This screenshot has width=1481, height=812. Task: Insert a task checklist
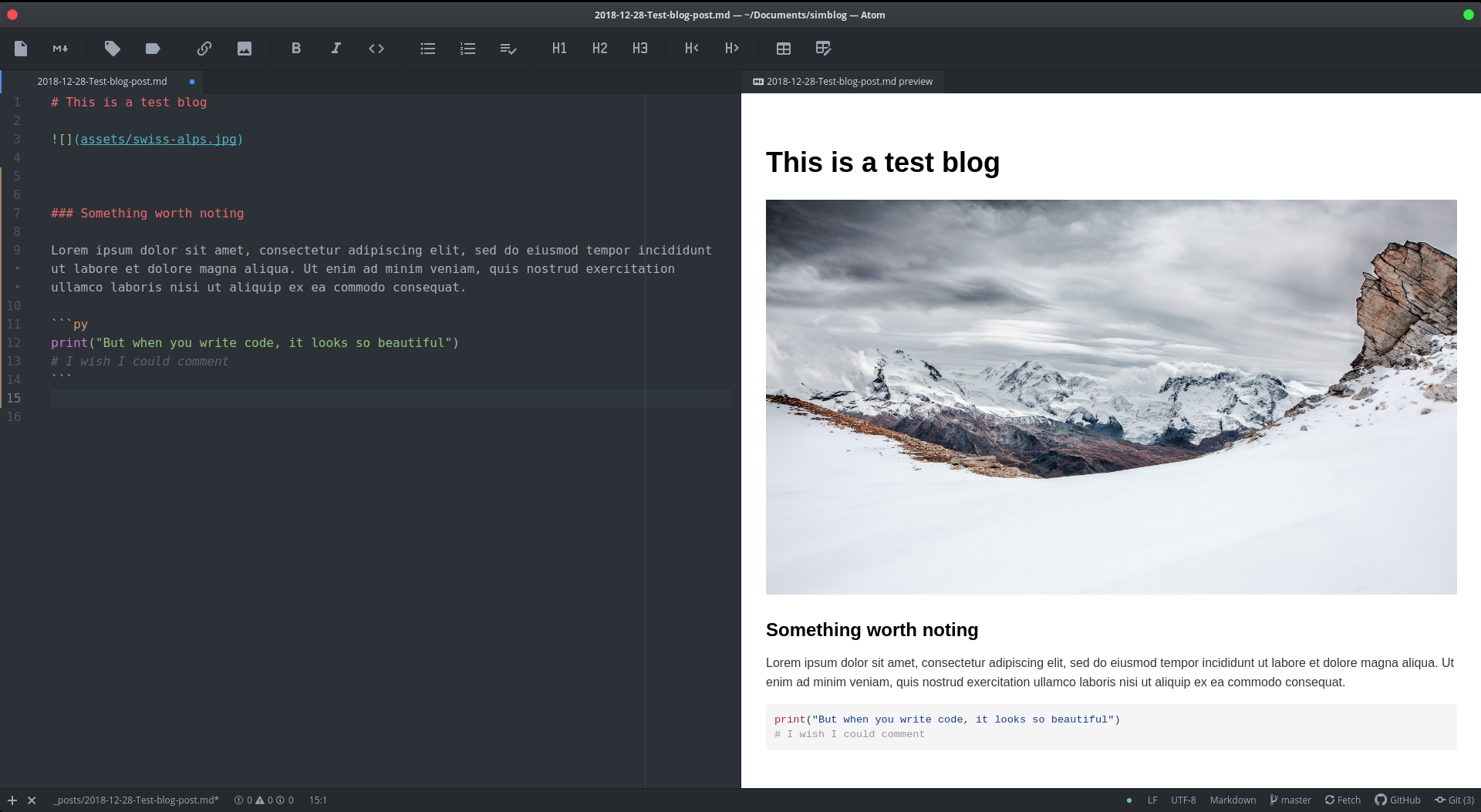(x=508, y=49)
